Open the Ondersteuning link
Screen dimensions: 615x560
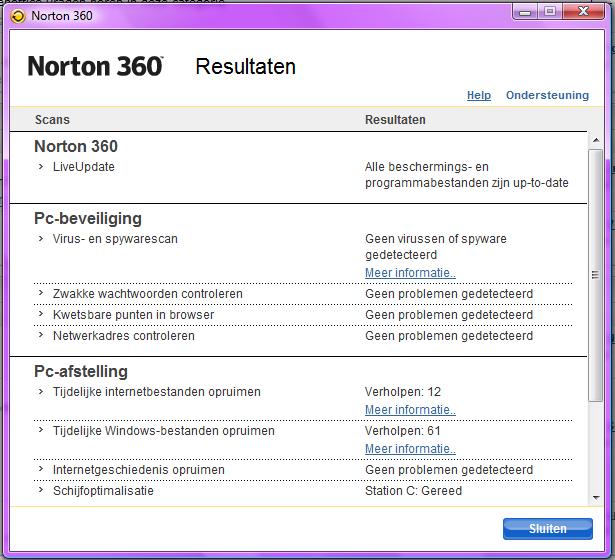pos(547,95)
